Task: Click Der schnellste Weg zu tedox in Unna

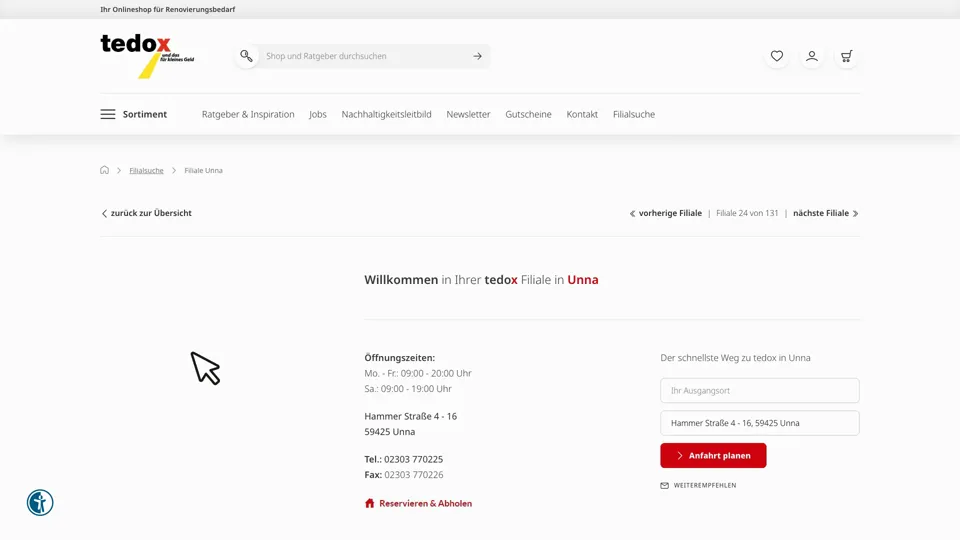Action: (735, 358)
